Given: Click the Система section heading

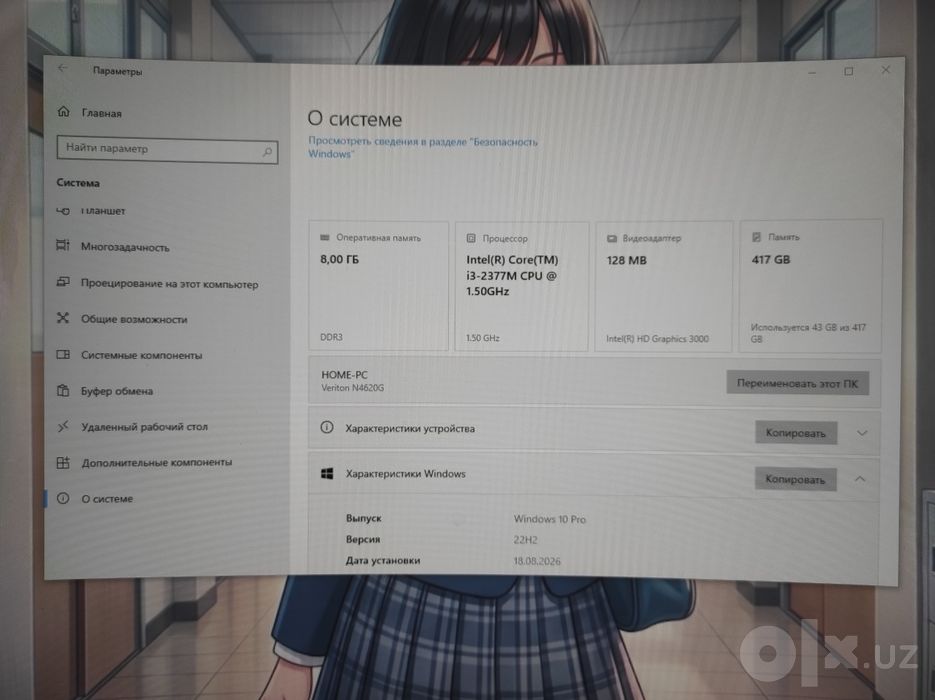Looking at the screenshot, I should (x=78, y=183).
